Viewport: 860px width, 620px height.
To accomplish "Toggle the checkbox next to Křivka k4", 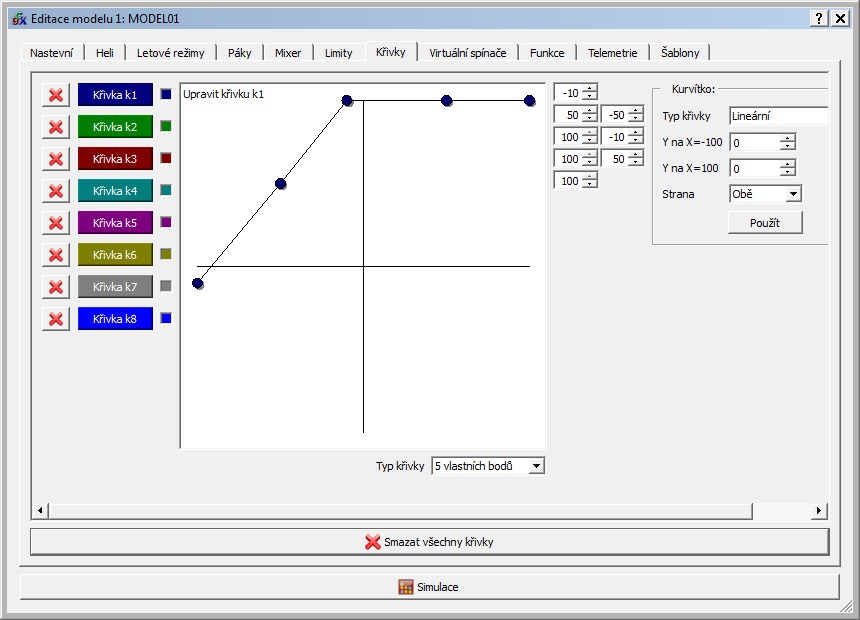I will tap(166, 190).
